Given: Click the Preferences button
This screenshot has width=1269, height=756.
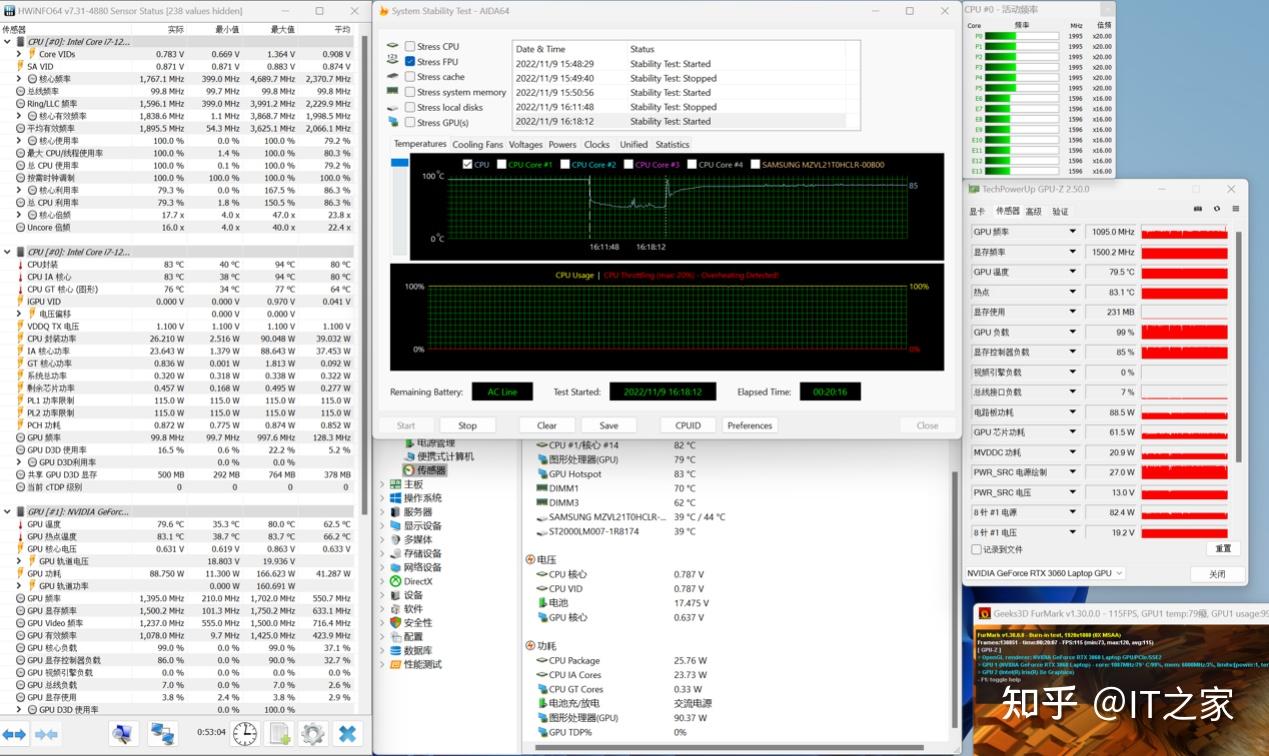Looking at the screenshot, I should [x=749, y=425].
